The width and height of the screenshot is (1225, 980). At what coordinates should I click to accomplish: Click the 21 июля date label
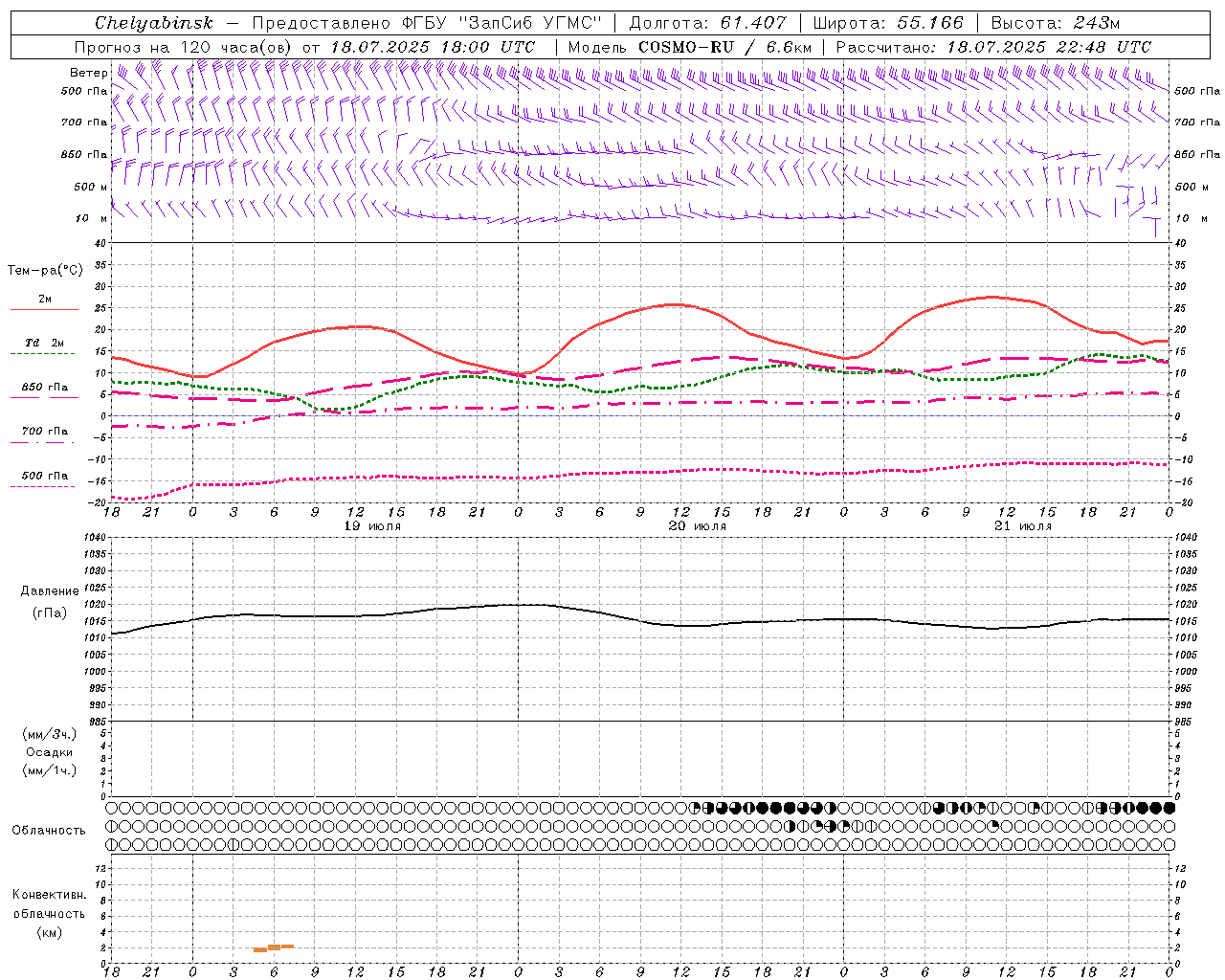1023,526
